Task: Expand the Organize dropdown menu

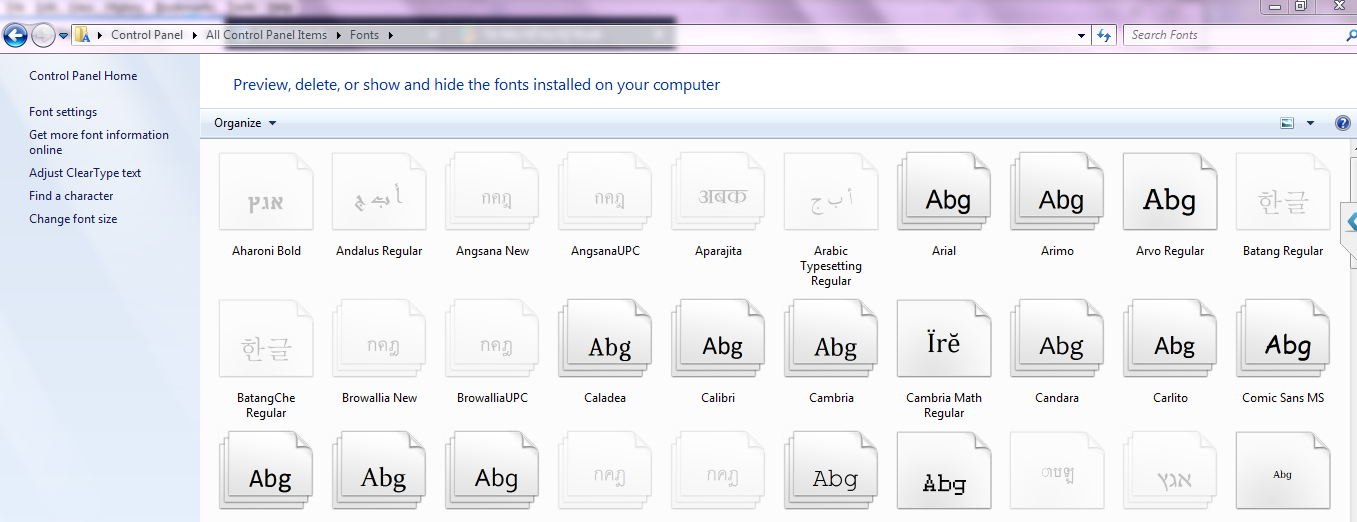Action: (x=245, y=123)
